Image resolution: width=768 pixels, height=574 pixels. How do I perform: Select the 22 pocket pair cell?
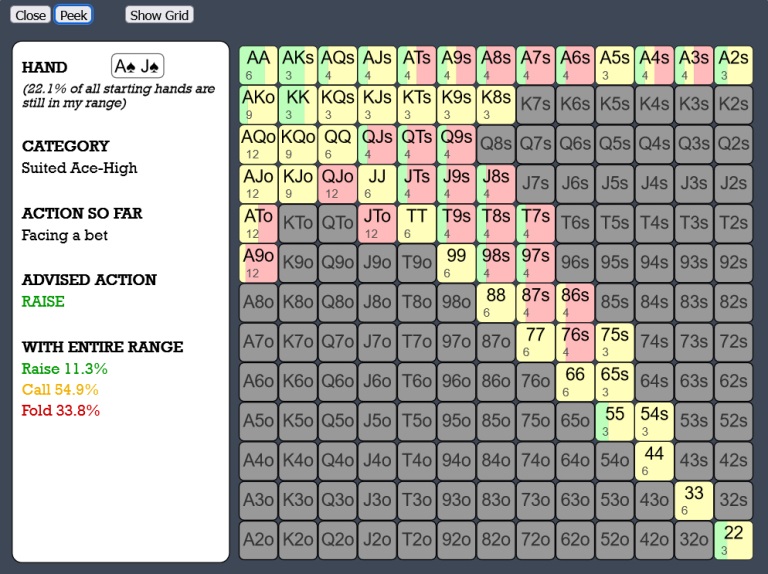click(x=733, y=540)
